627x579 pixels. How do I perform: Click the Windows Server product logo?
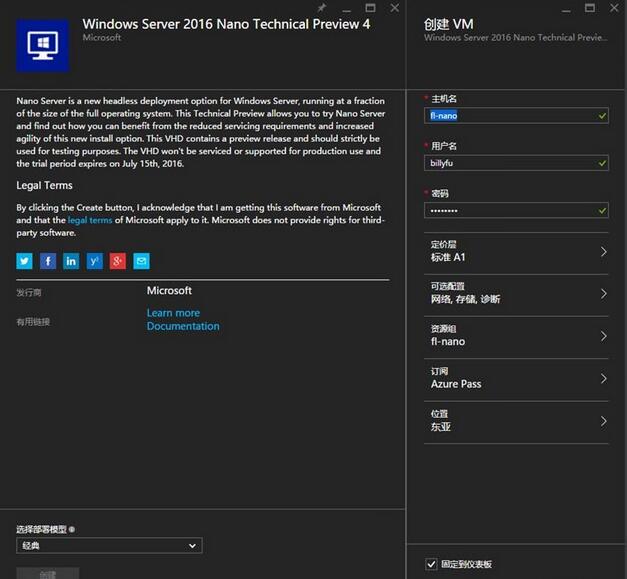(42, 46)
